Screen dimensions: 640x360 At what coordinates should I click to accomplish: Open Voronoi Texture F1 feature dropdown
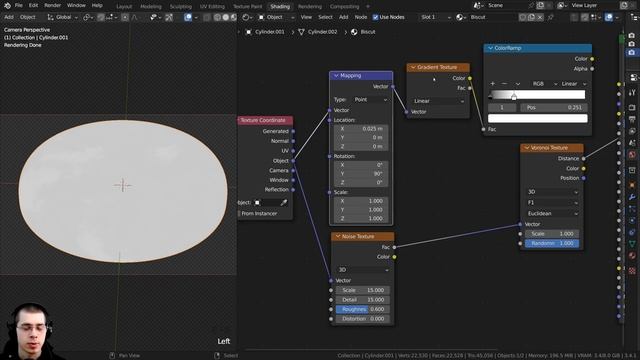[x=552, y=202]
